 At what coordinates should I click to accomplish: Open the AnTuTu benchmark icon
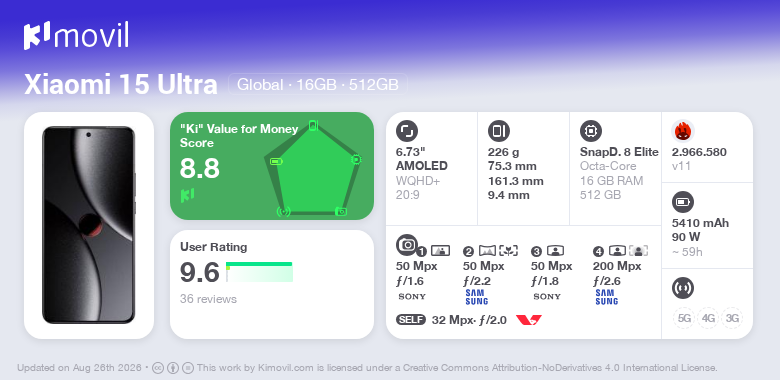683,131
